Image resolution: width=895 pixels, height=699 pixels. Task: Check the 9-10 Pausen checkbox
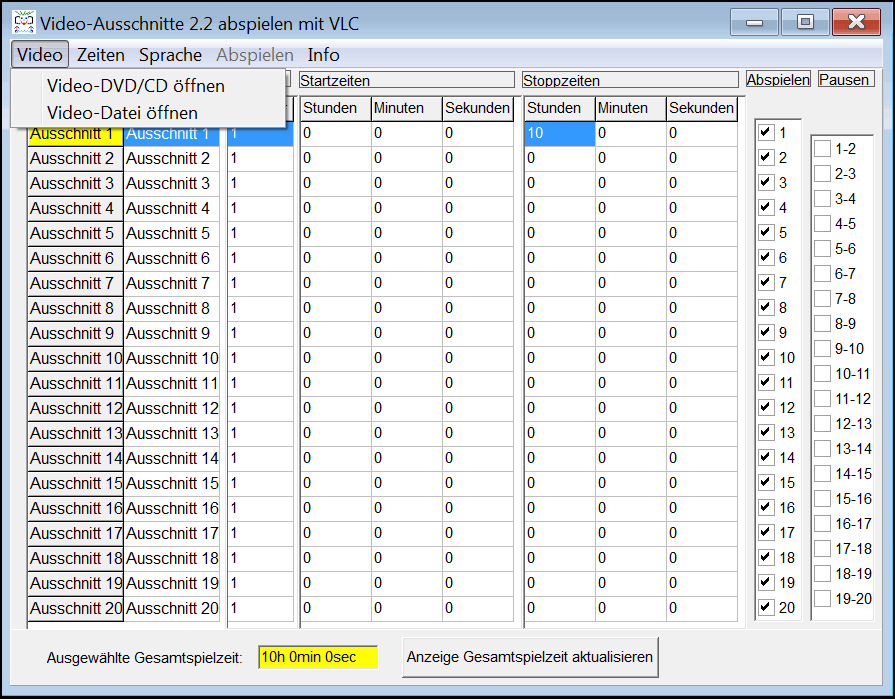click(822, 349)
